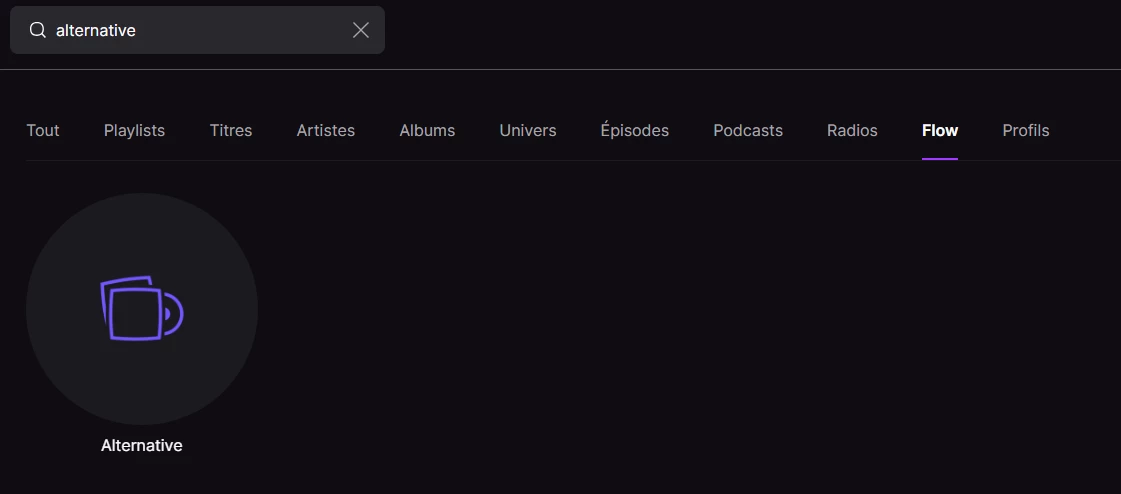
Task: View the Épisodes tab
Action: (635, 130)
